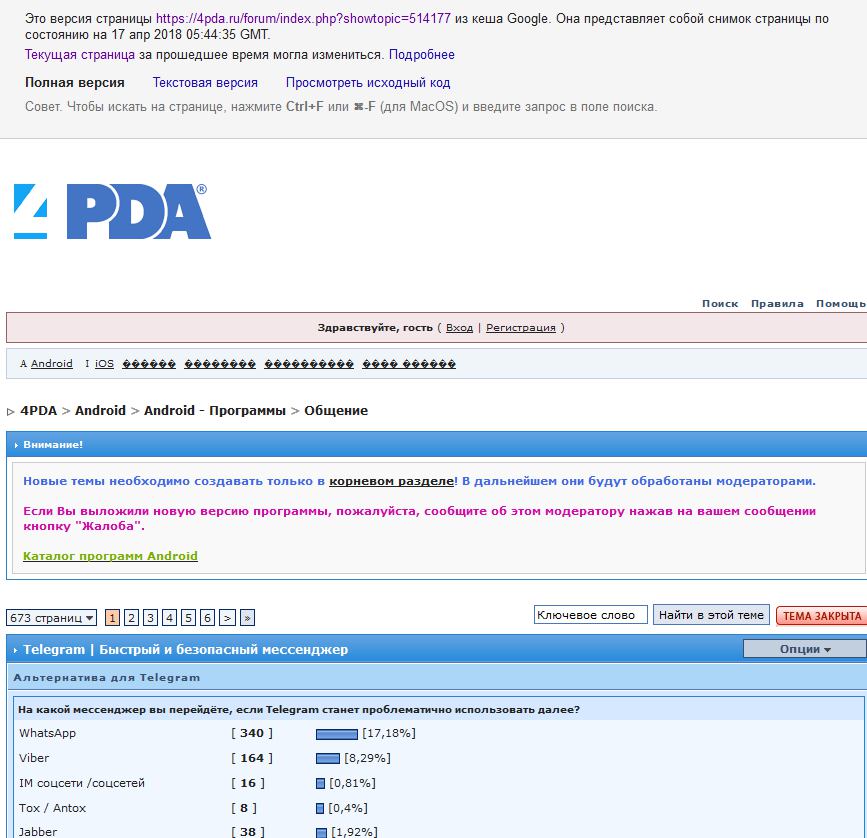
Task: Click the 'ТЕМА ЗАКРЫТА' button
Action: [822, 616]
